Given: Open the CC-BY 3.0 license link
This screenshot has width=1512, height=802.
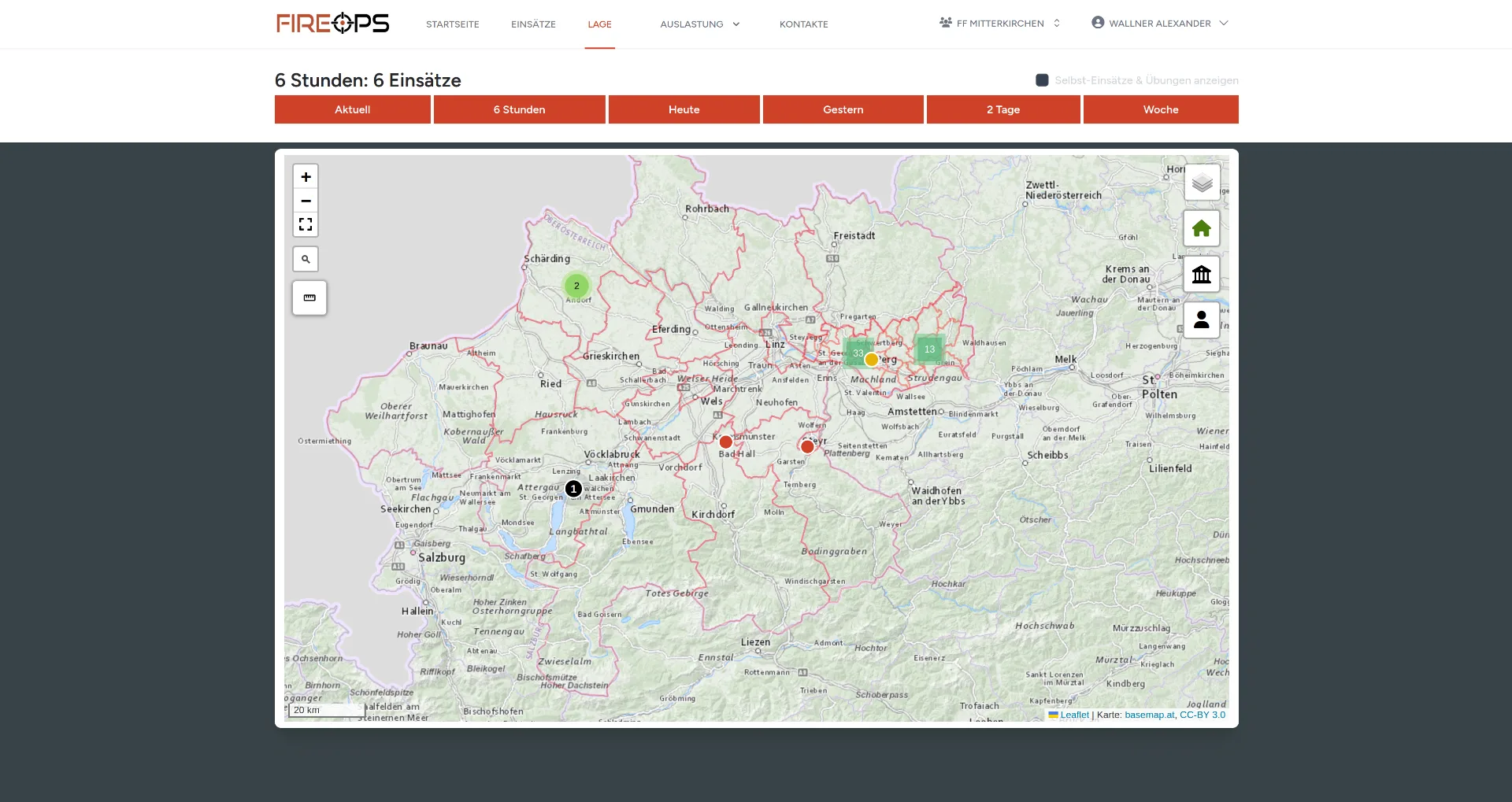Looking at the screenshot, I should [x=1203, y=715].
